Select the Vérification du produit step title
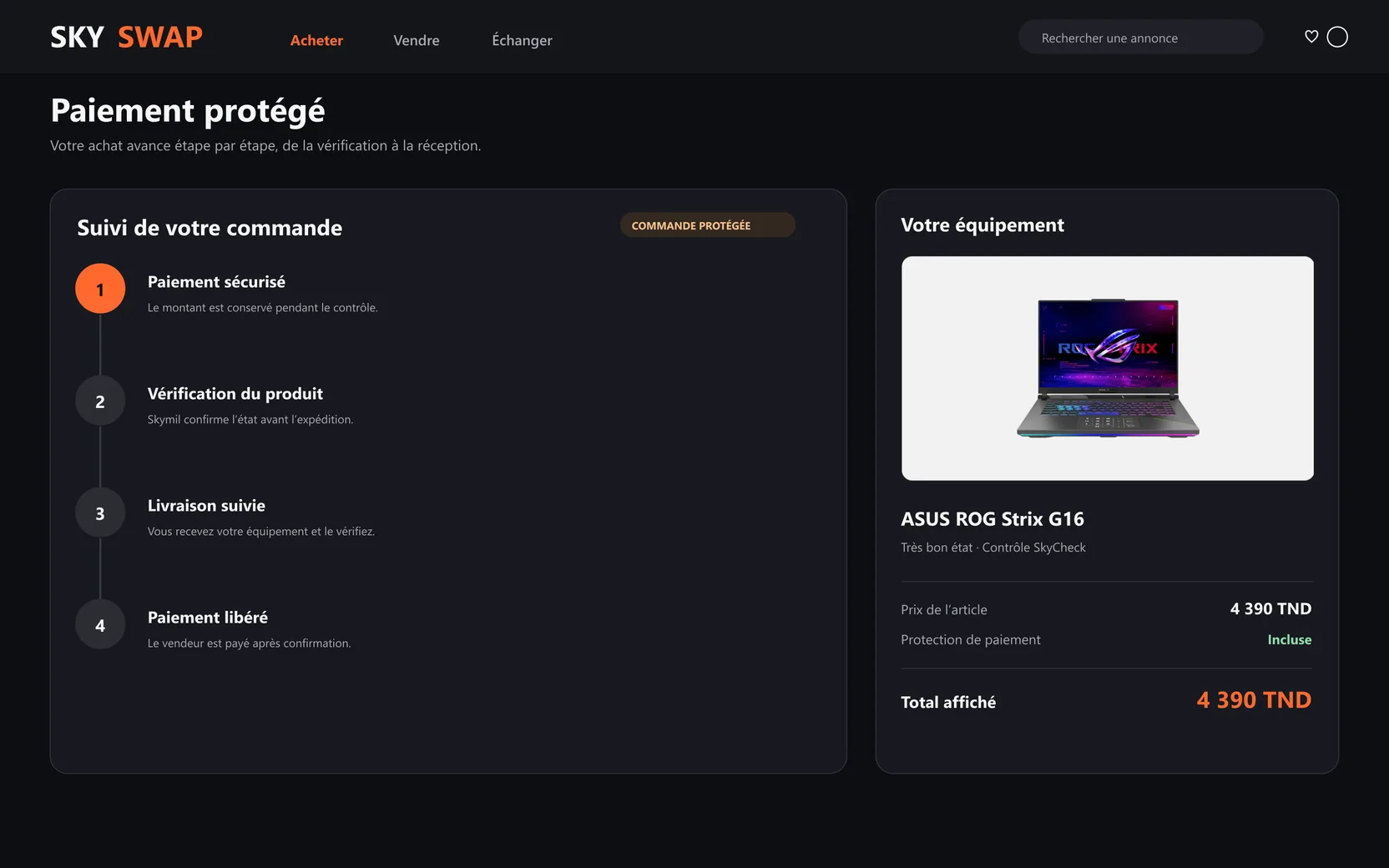 click(235, 394)
